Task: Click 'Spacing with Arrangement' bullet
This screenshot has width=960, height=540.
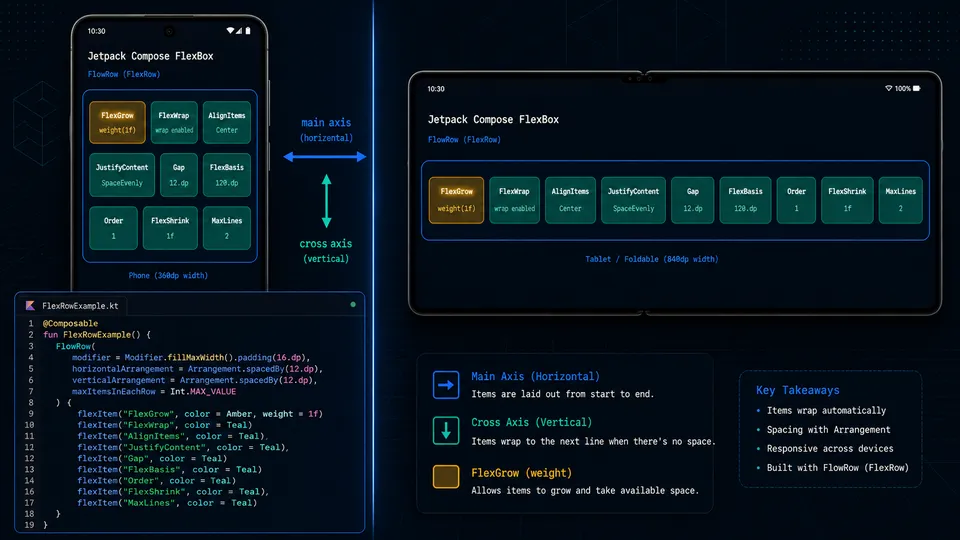Action: click(829, 430)
